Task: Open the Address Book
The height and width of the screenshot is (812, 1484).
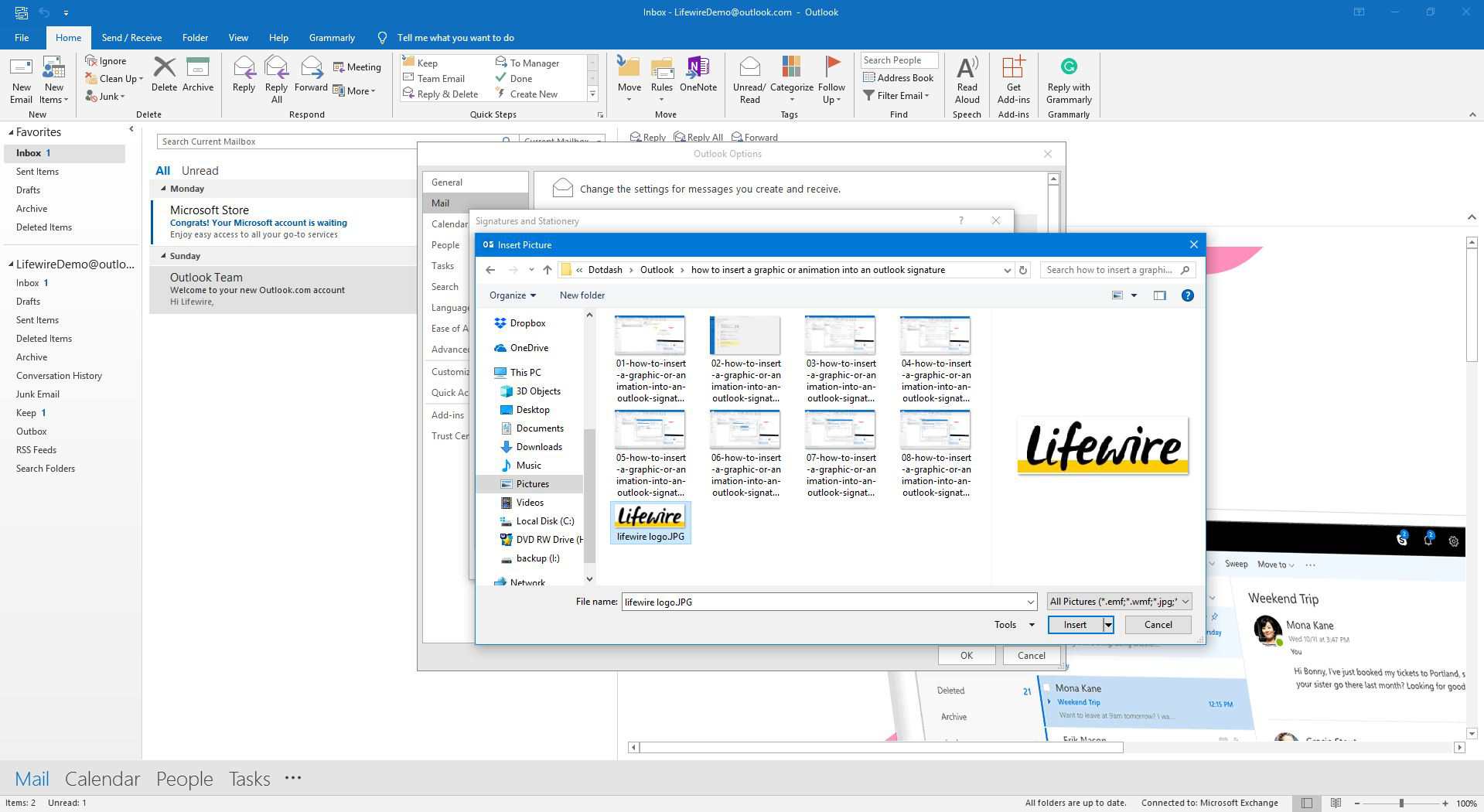Action: click(x=899, y=78)
